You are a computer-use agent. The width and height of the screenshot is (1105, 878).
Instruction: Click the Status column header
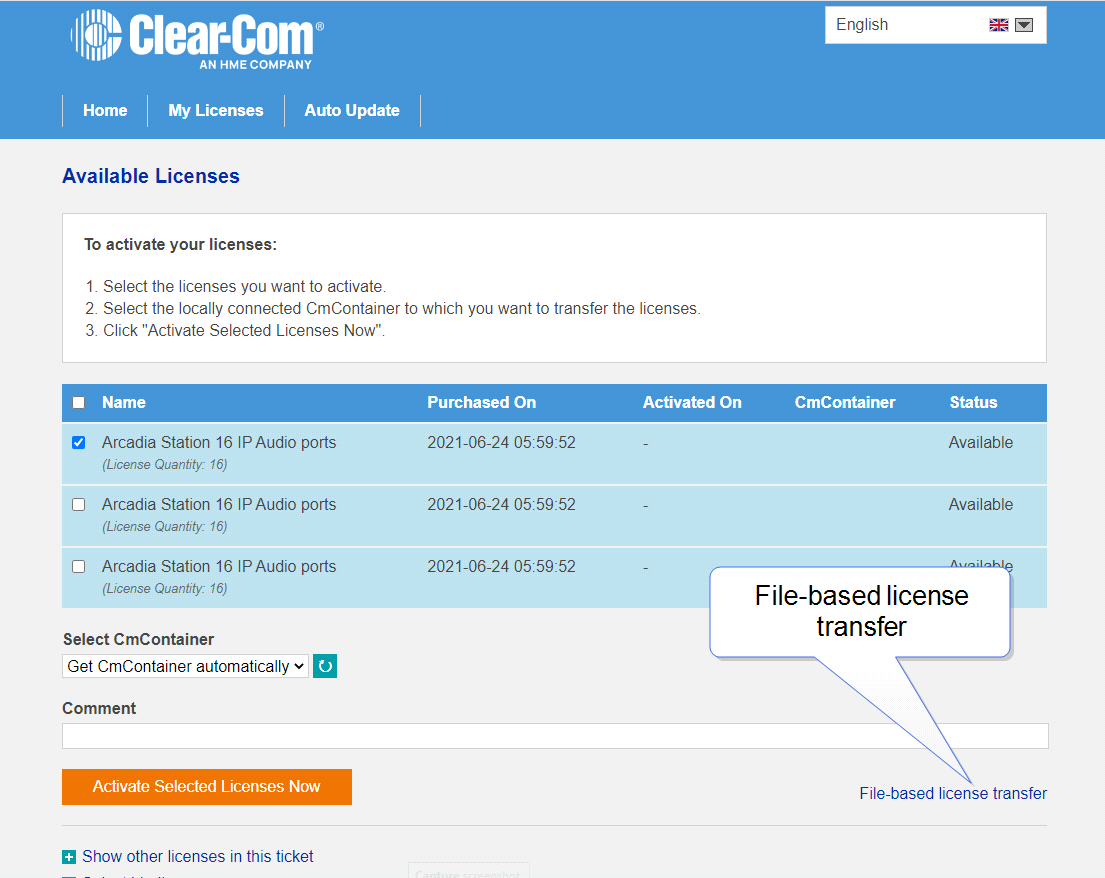point(973,403)
